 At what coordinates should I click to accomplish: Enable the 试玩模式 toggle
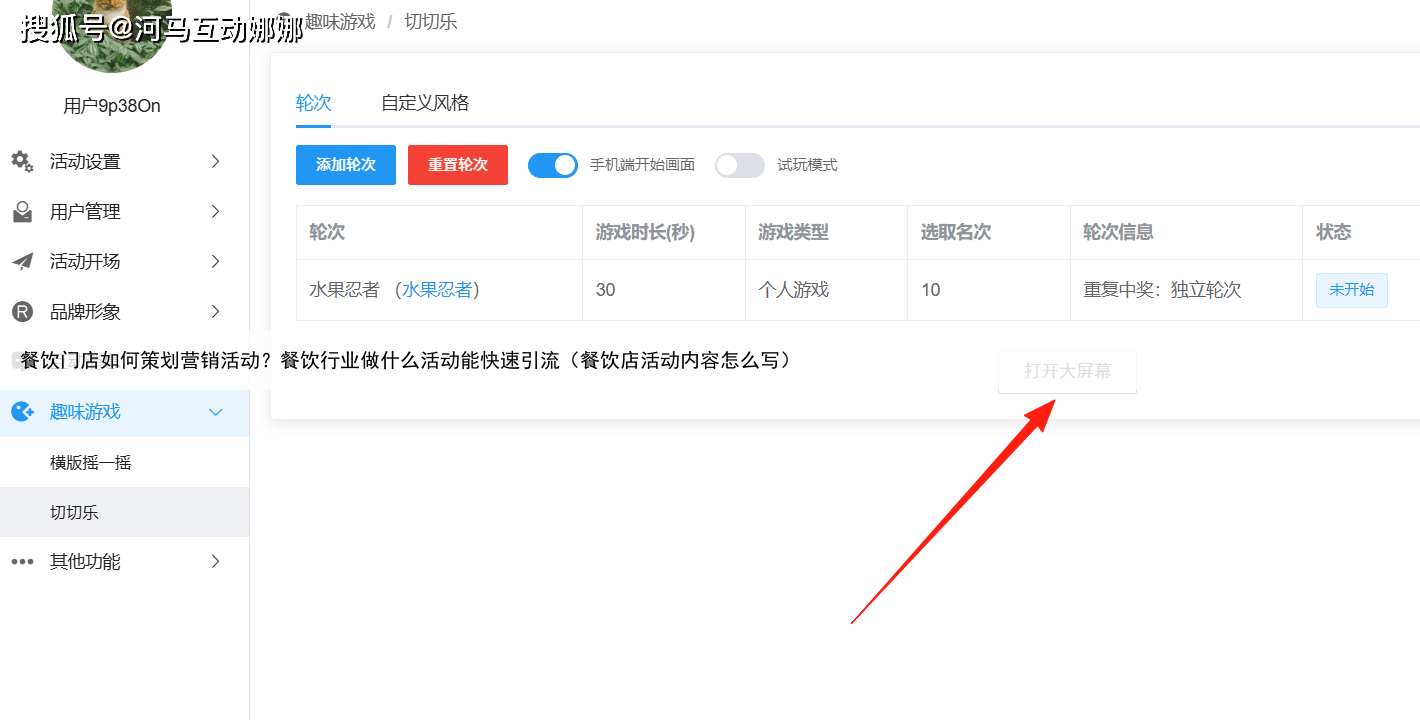739,165
